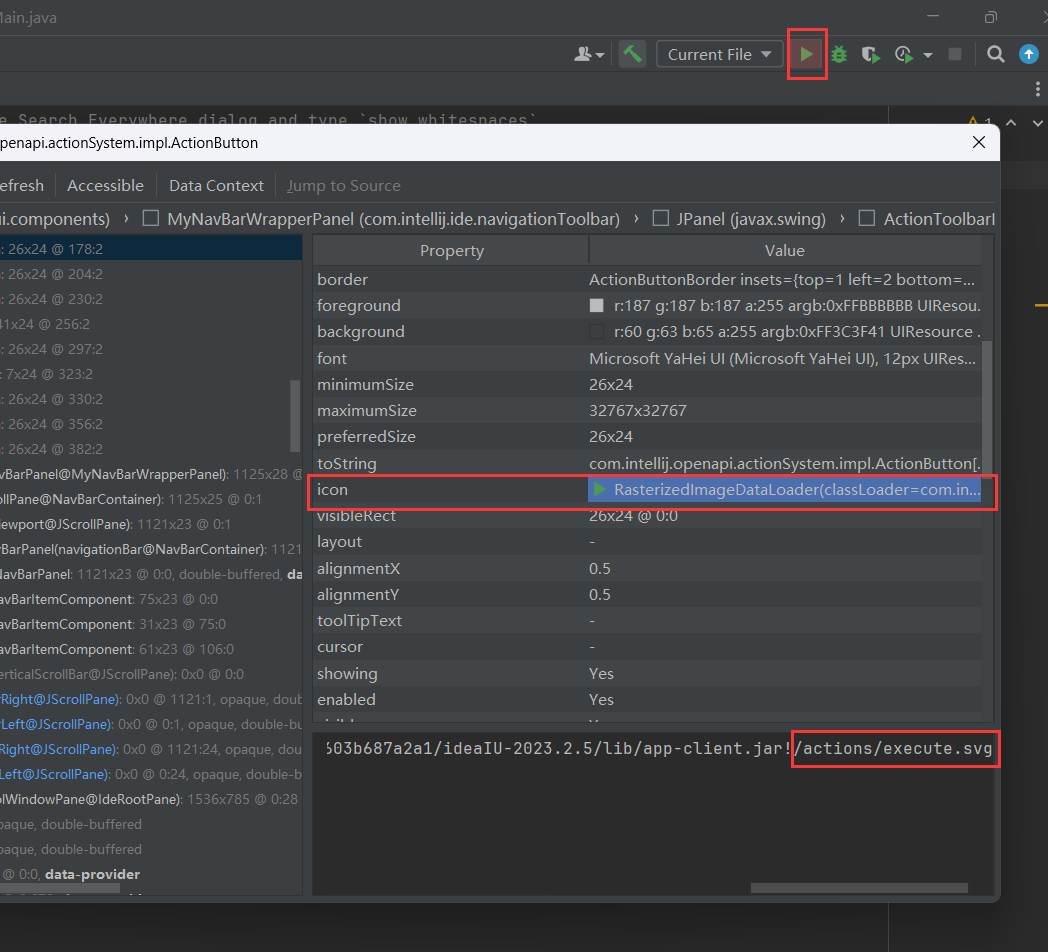
Task: Click the yellow warning triangle indicator
Action: pos(973,121)
